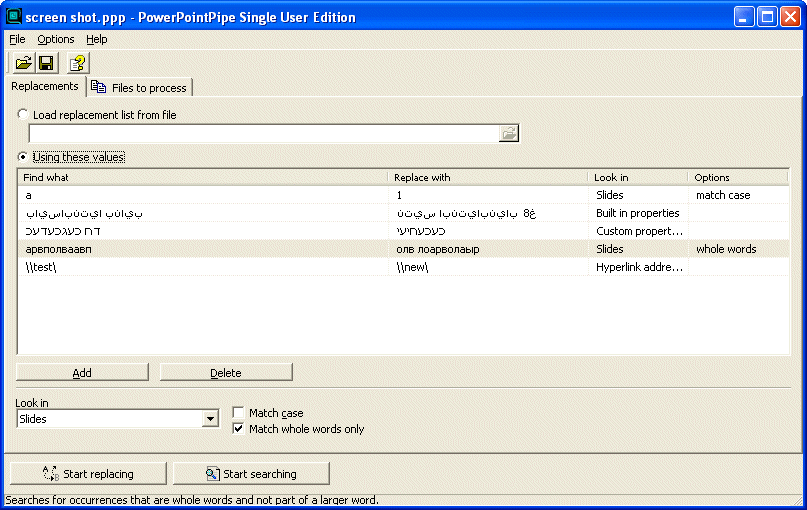Click the Help question mark toolbar icon
Viewport: 807px width, 510px height.
click(78, 63)
